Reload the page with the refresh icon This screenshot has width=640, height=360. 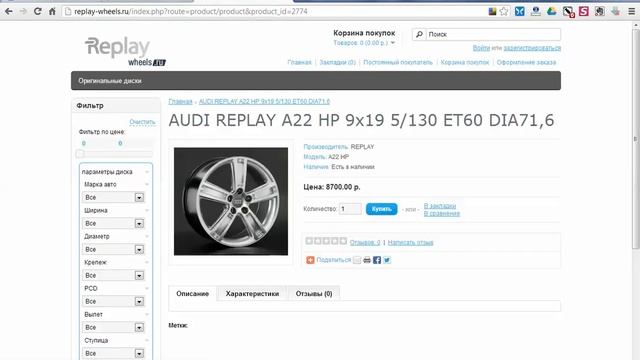pos(38,11)
